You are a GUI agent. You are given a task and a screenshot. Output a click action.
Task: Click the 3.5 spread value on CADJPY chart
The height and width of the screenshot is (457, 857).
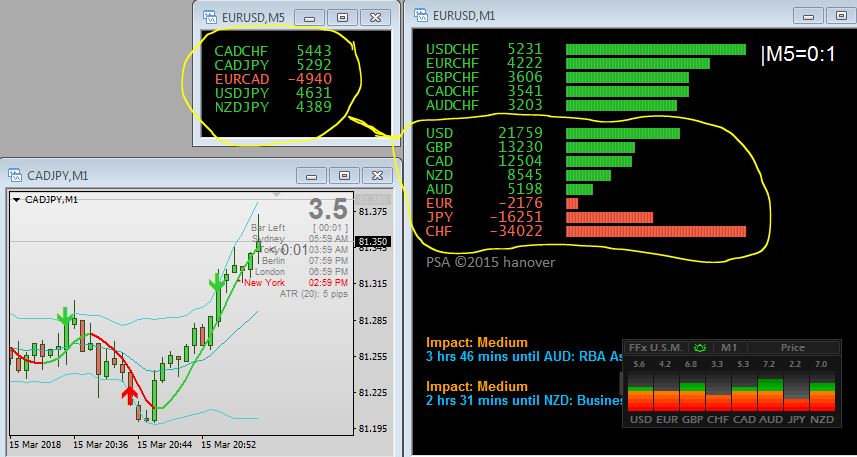pos(328,209)
